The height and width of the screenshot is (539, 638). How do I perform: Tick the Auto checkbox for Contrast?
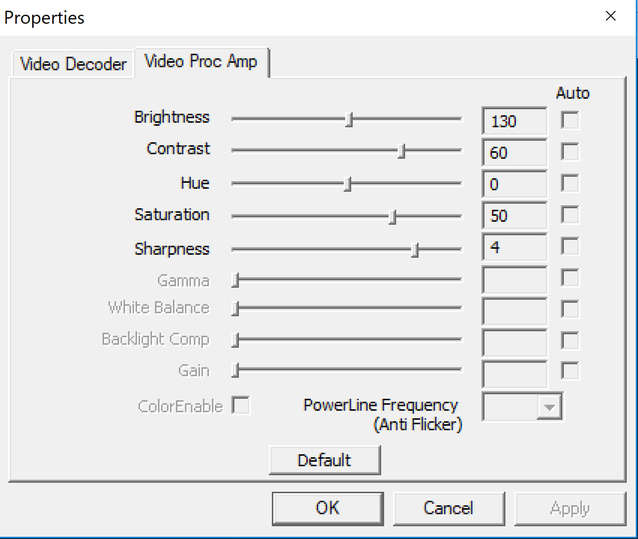click(570, 151)
